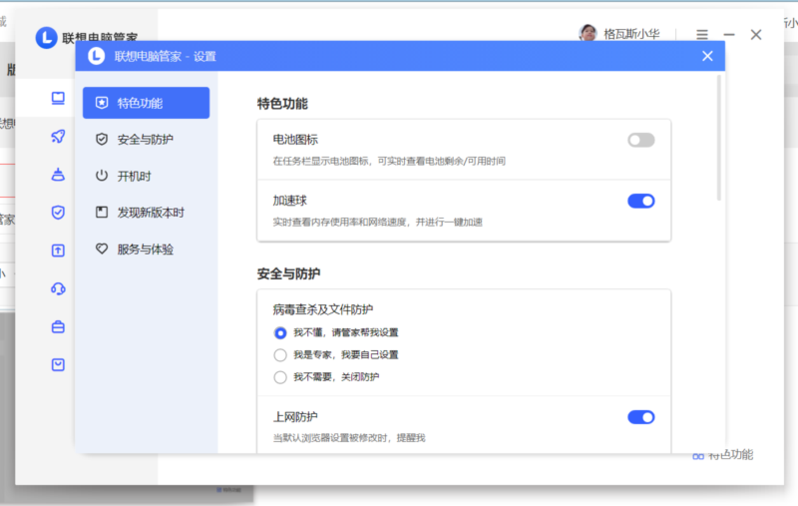Open the headset customer service icon

click(x=58, y=288)
